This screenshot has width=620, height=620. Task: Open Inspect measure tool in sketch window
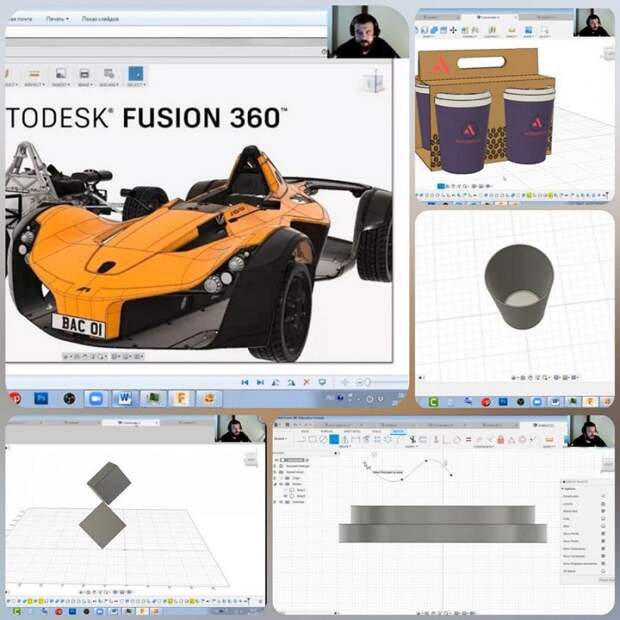pyautogui.click(x=548, y=439)
